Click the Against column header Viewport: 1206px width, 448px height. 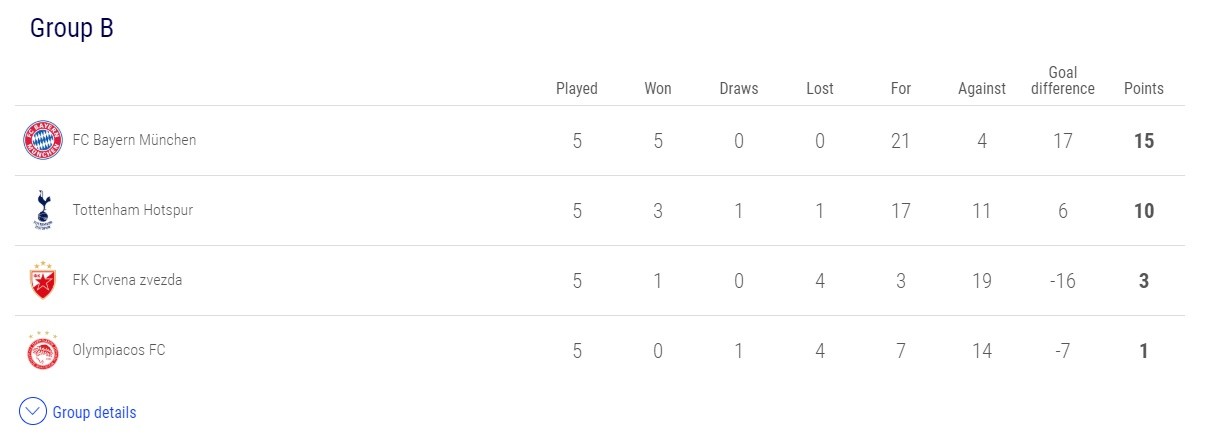pyautogui.click(x=982, y=88)
